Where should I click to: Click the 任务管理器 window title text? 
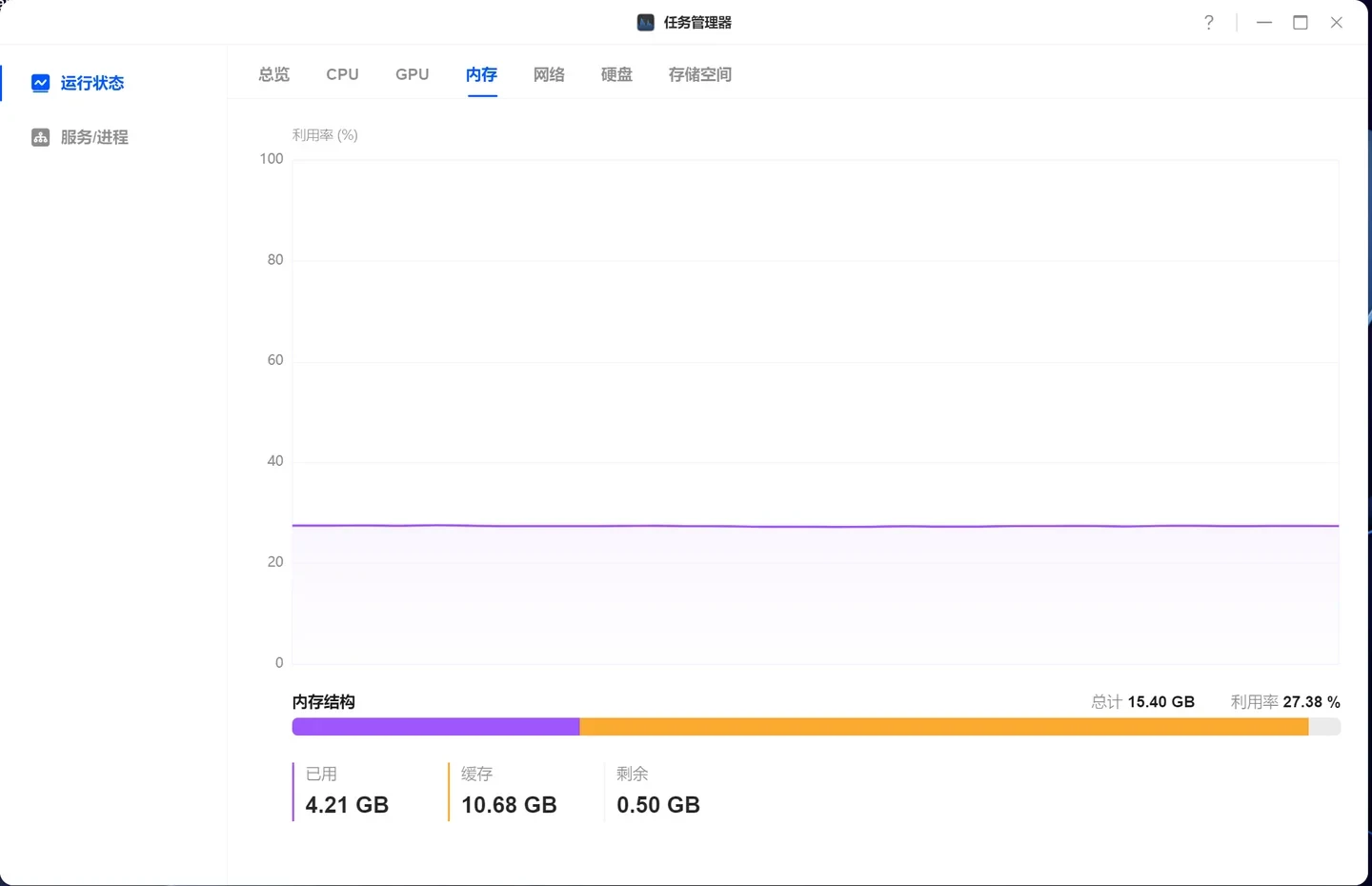698,22
